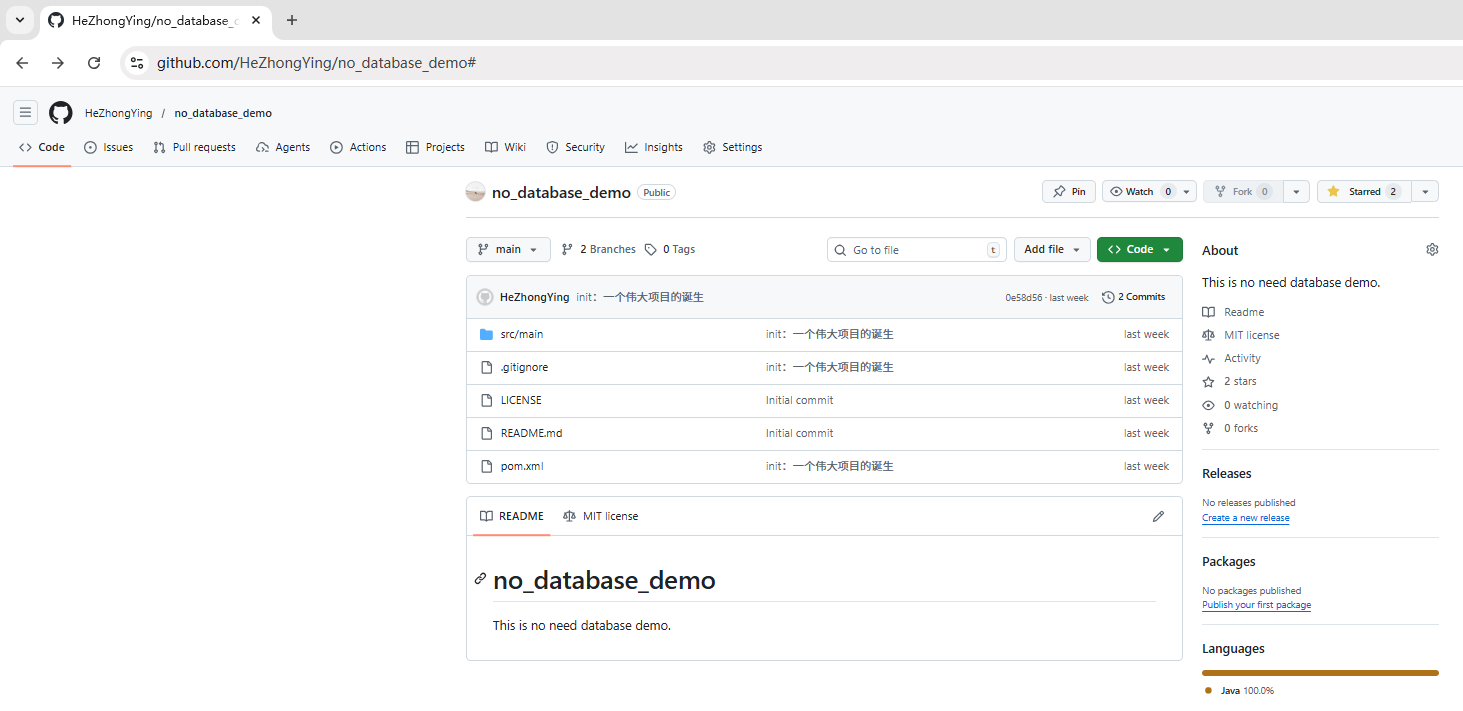Open Activity in About sidebar

point(1232,358)
